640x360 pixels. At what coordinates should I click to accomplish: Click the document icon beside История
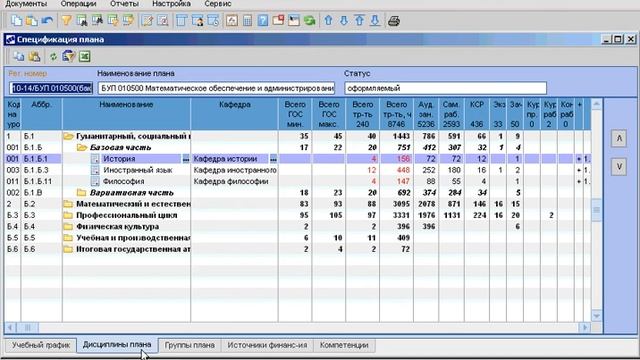(x=95, y=159)
